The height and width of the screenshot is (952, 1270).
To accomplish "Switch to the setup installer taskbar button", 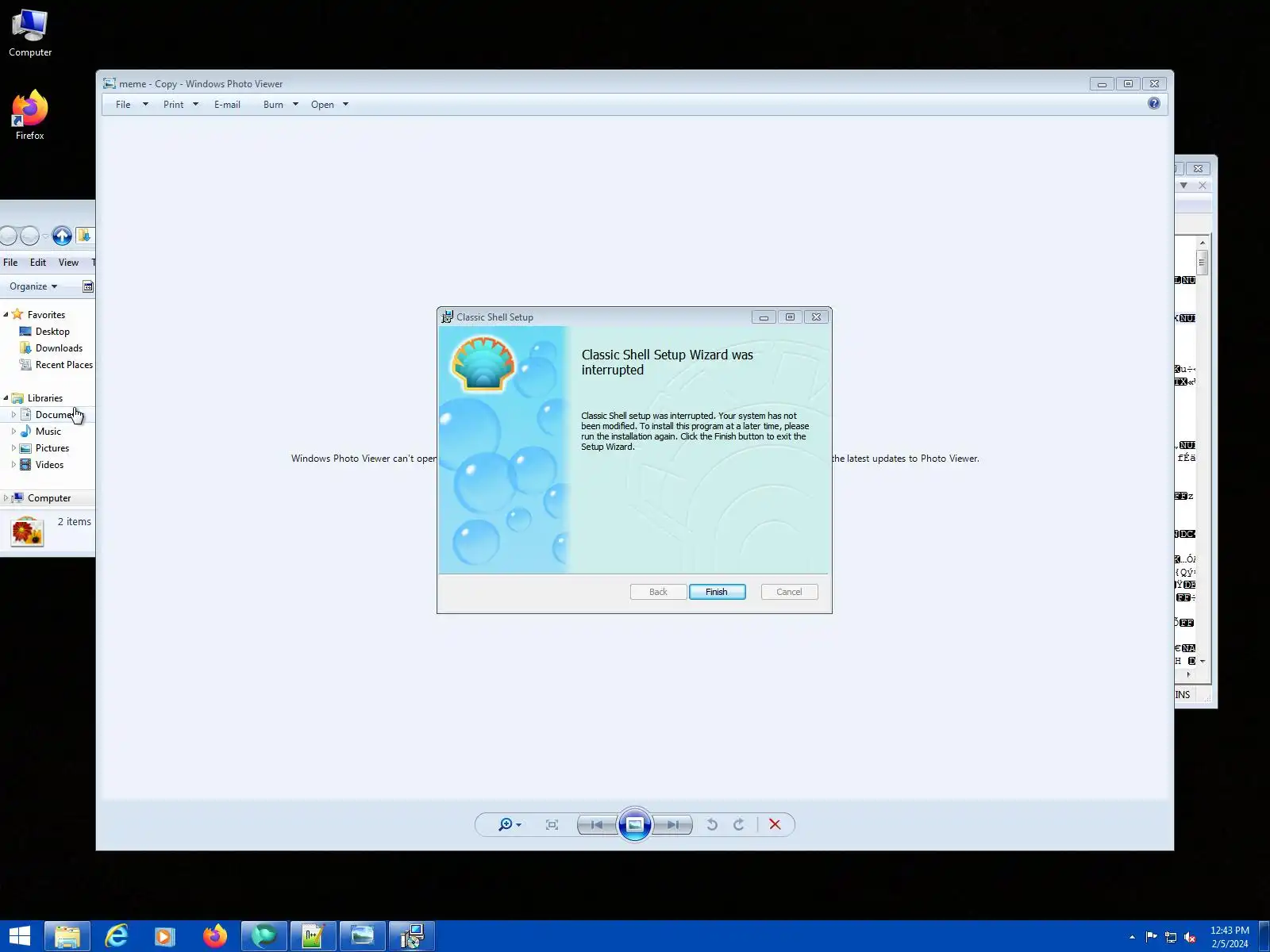I will tap(411, 936).
